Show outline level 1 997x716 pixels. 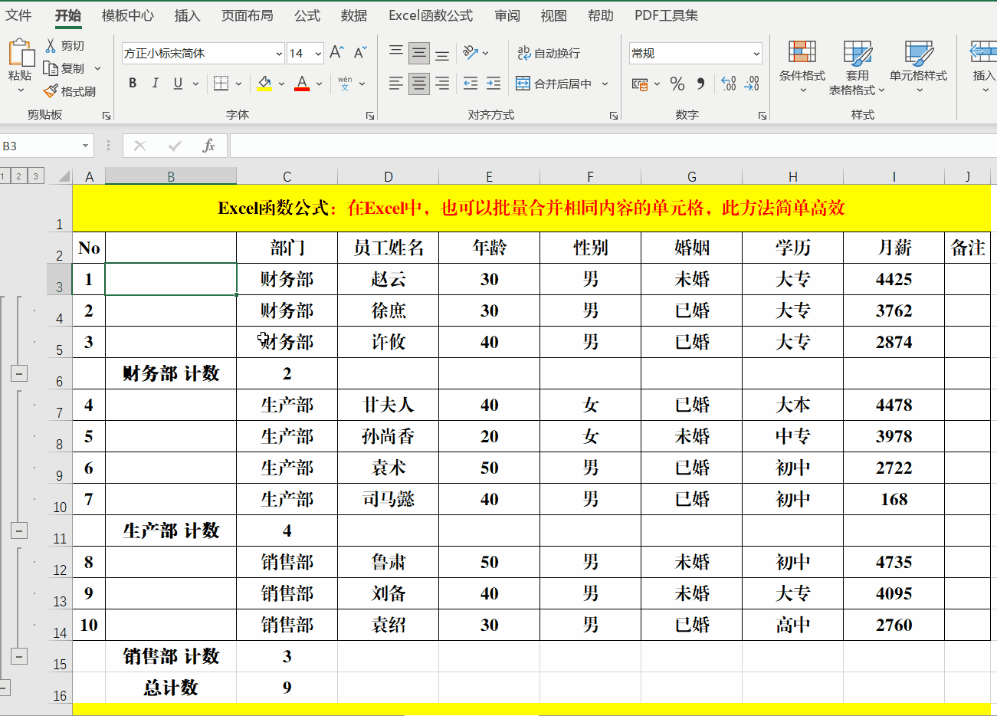pyautogui.click(x=4, y=176)
